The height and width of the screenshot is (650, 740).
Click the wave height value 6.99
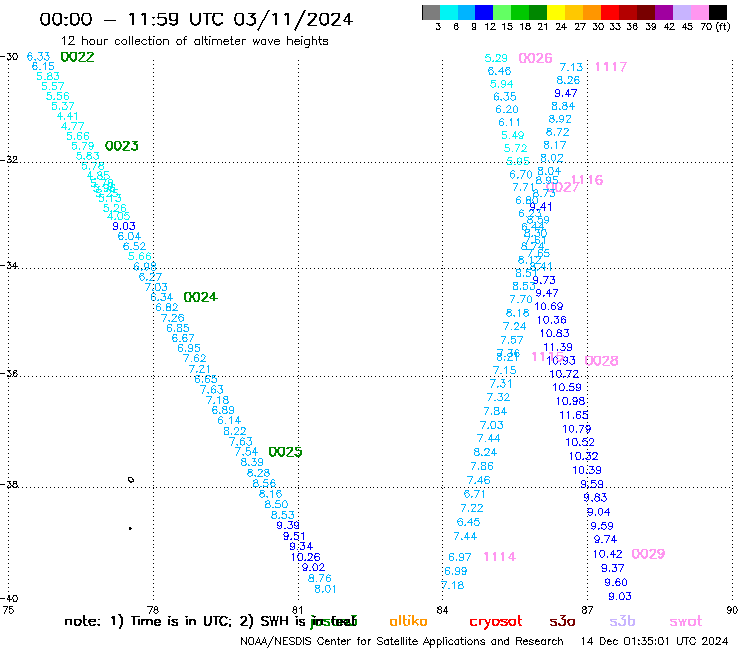[x=456, y=571]
